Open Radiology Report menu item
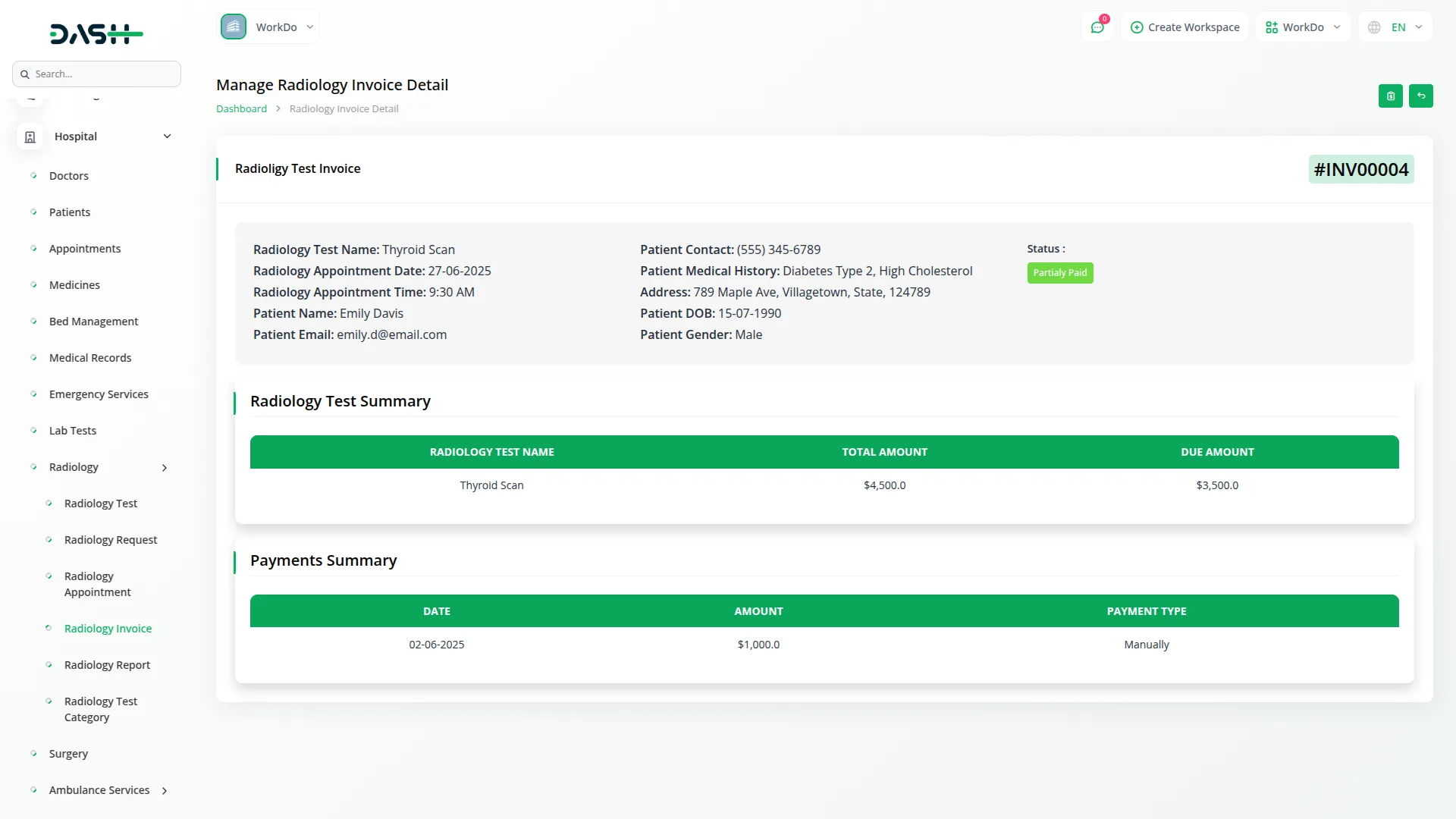Viewport: 1456px width, 819px height. [107, 665]
